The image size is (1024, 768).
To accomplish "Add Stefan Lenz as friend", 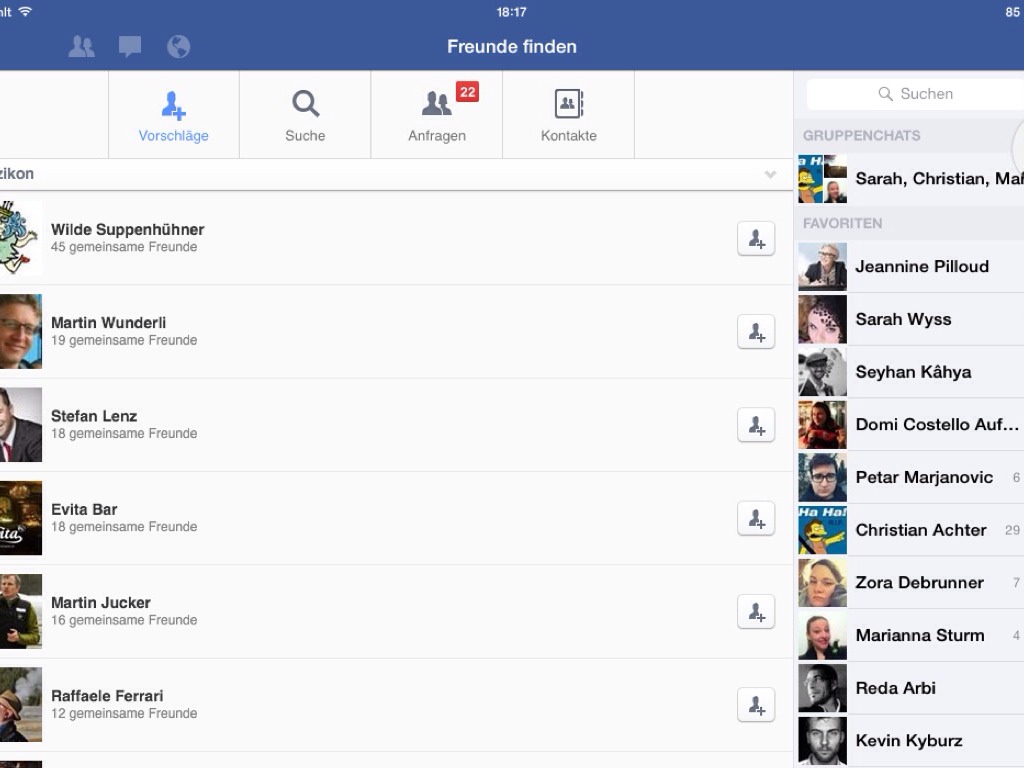I will click(756, 425).
